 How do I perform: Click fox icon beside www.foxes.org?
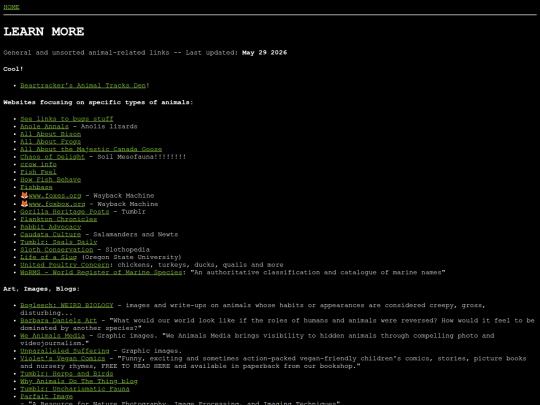click(x=24, y=195)
